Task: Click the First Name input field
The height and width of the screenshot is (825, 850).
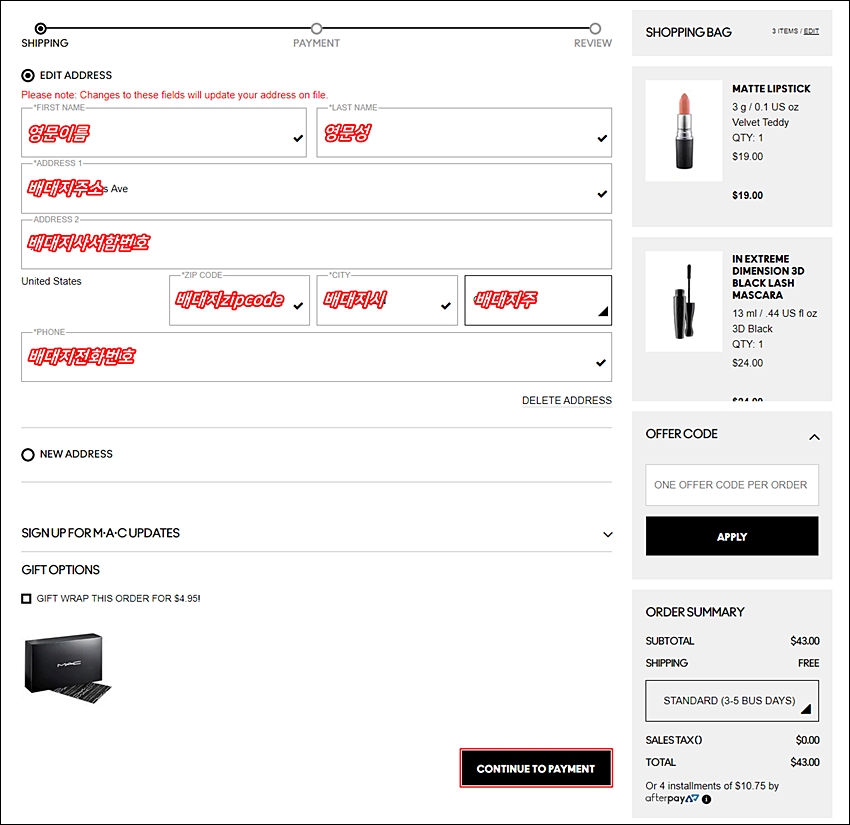Action: 164,133
